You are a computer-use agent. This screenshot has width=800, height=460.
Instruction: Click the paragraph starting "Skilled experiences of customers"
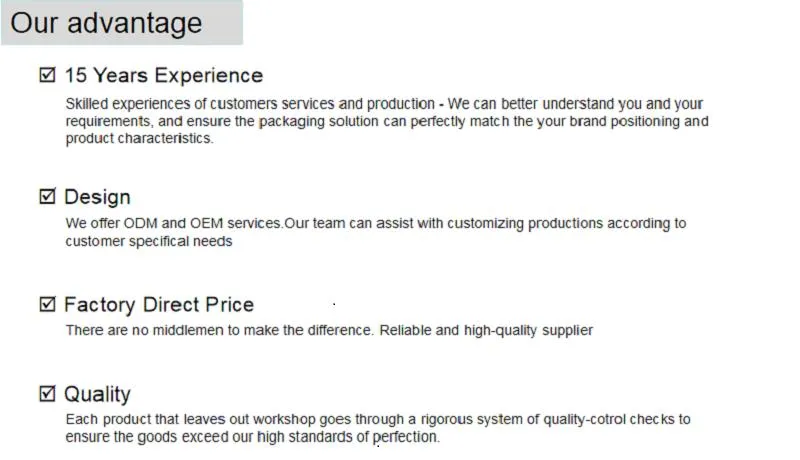385,121
